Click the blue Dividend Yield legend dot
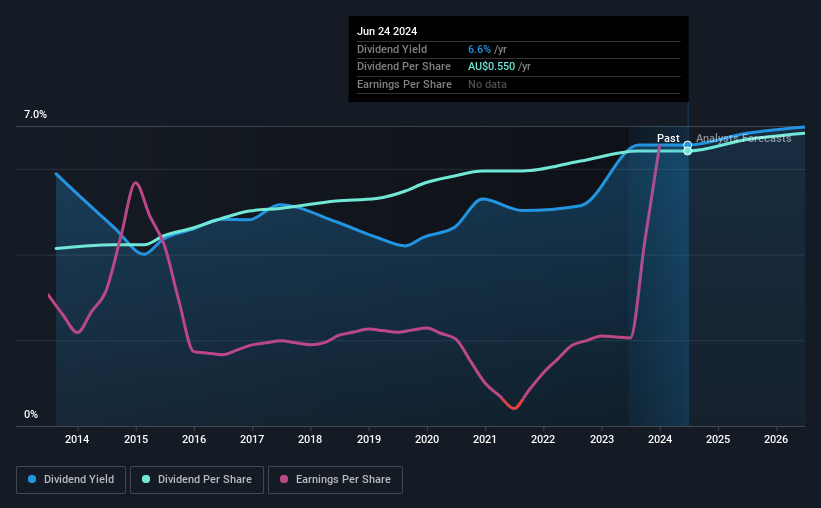The image size is (821, 508). click(x=32, y=479)
